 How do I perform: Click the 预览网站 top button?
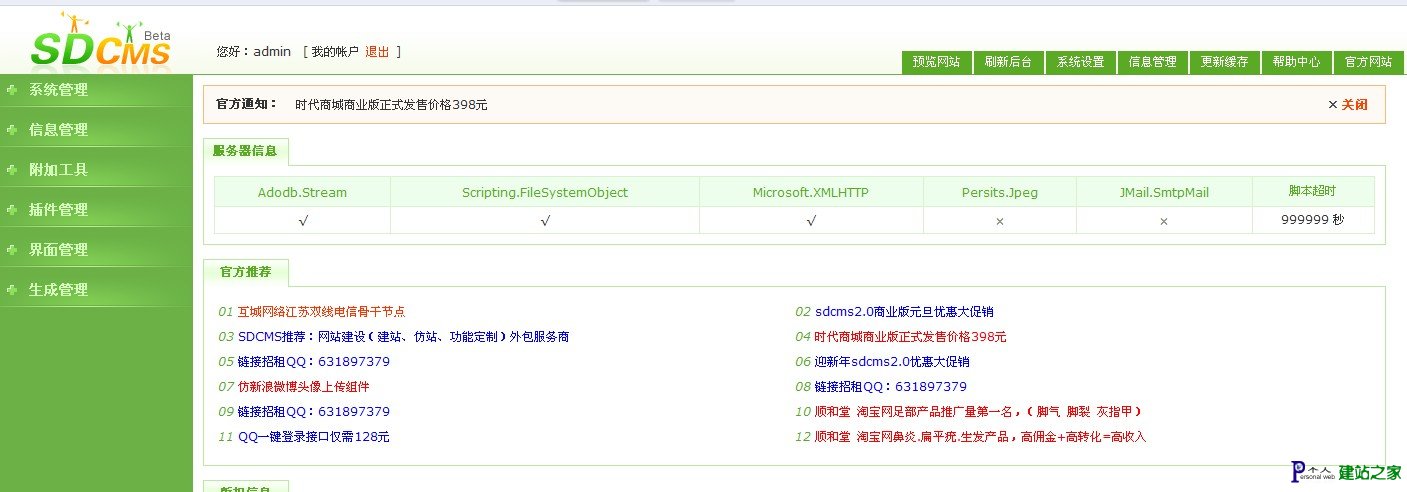pos(936,62)
